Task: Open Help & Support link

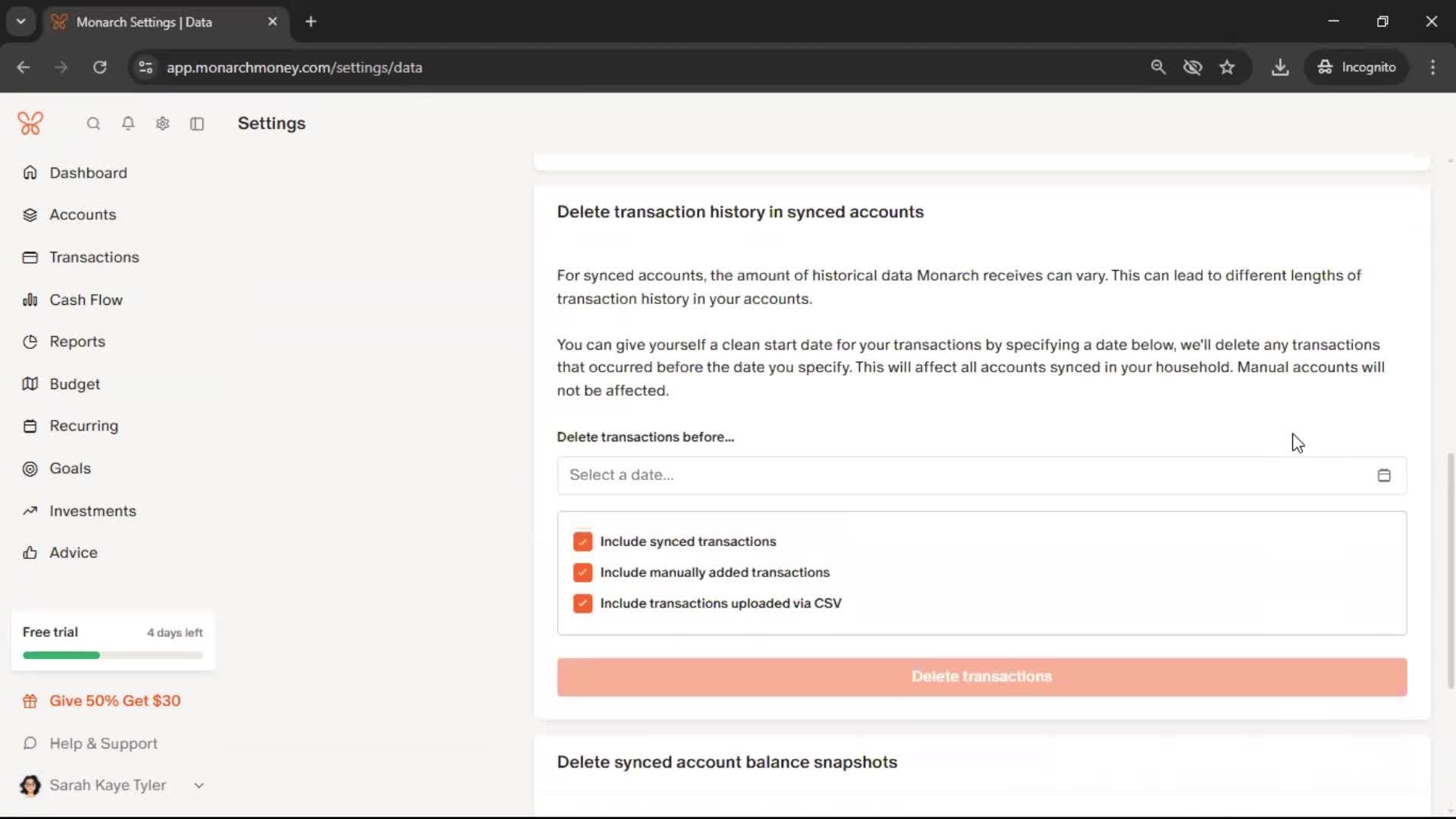Action: coord(103,744)
